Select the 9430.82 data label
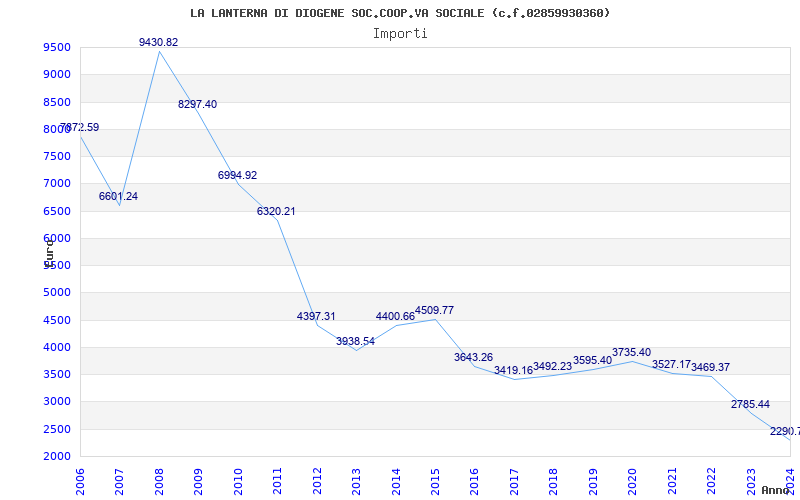800x500 pixels. 159,42
